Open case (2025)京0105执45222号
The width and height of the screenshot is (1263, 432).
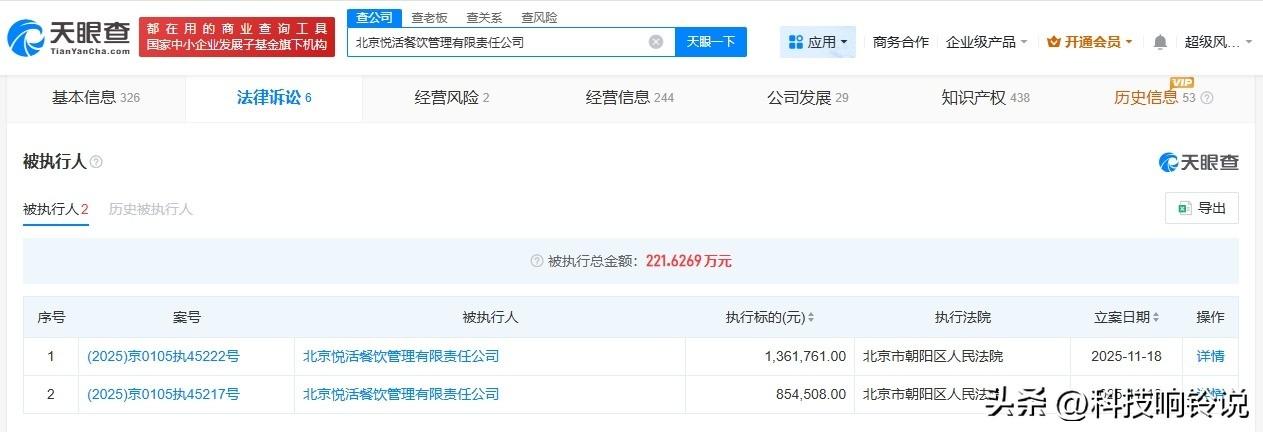(163, 356)
